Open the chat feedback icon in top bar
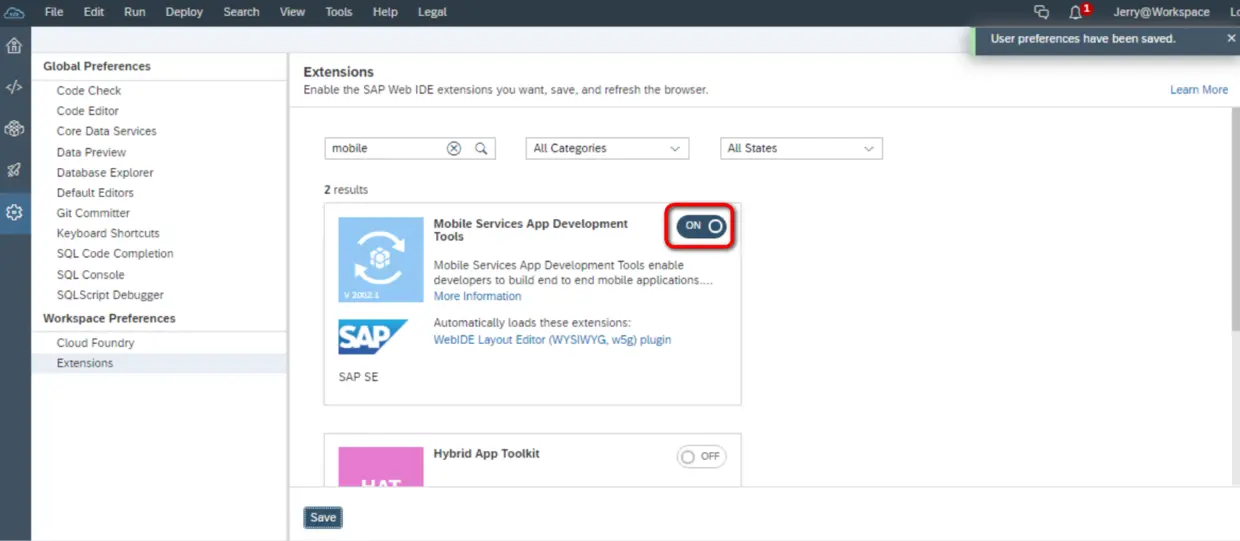 pos(1042,12)
